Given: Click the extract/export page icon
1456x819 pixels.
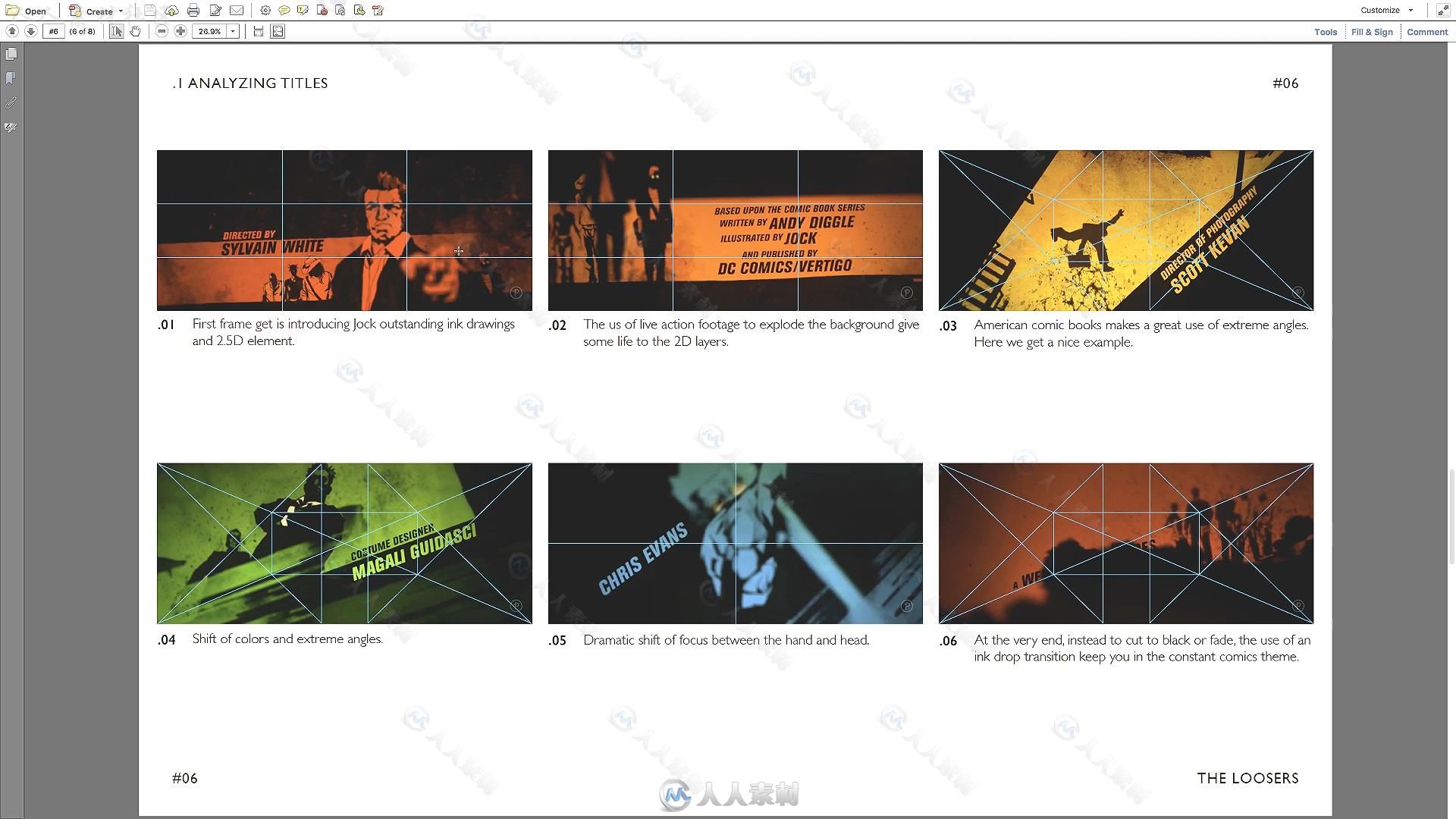Looking at the screenshot, I should point(359,11).
